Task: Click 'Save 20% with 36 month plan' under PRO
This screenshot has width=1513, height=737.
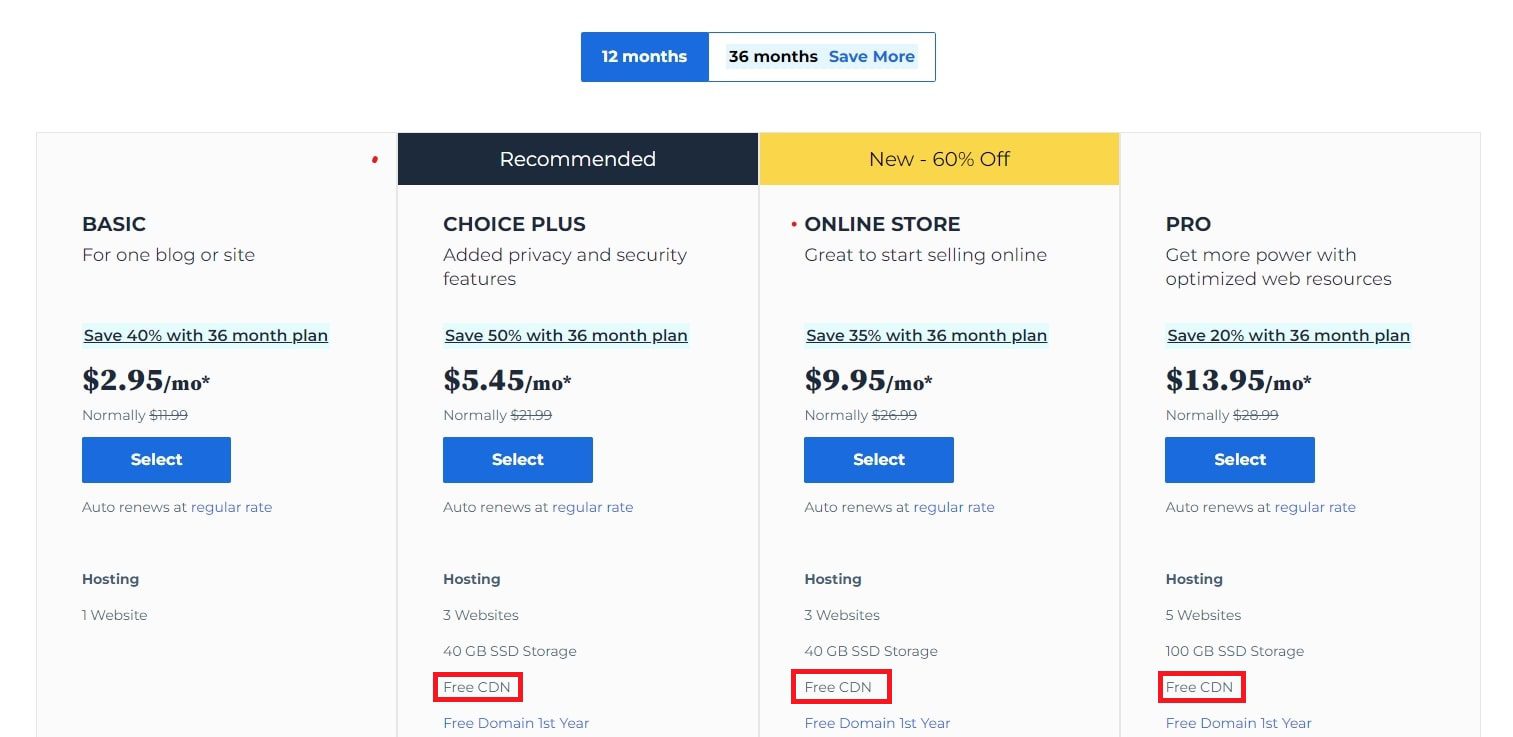Action: [1288, 335]
